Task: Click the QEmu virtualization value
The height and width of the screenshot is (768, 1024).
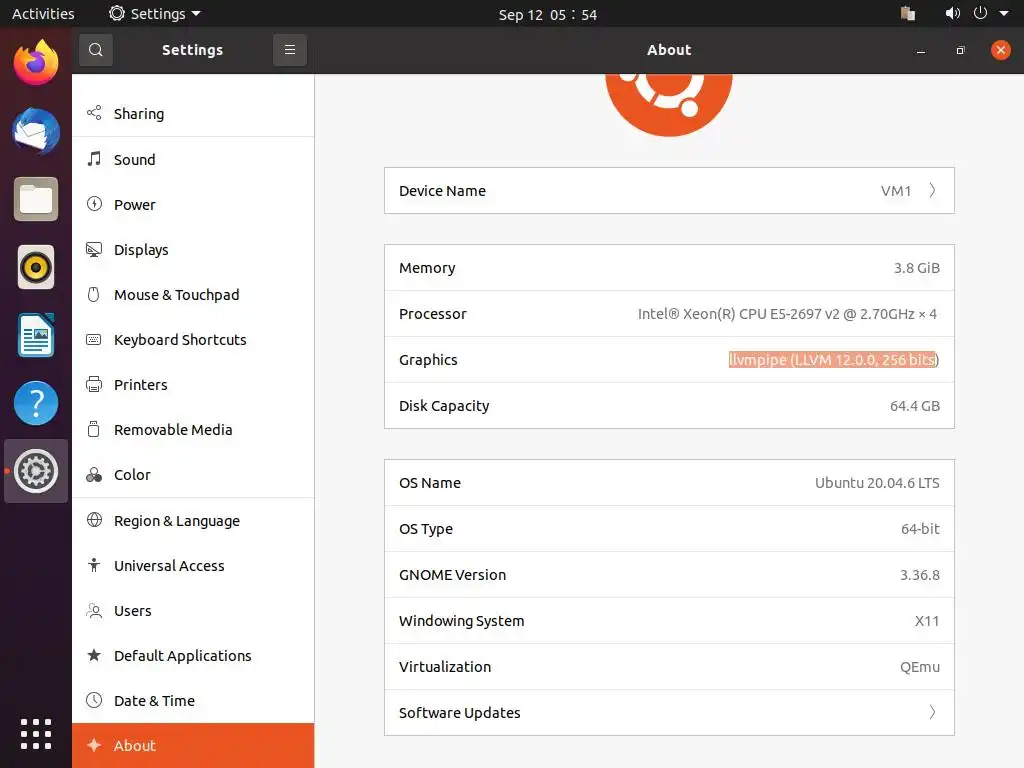Action: coord(920,667)
